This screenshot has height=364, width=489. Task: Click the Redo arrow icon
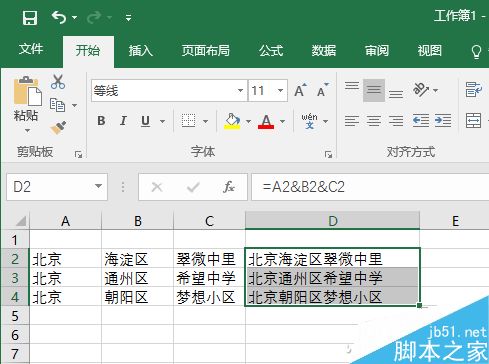94,17
